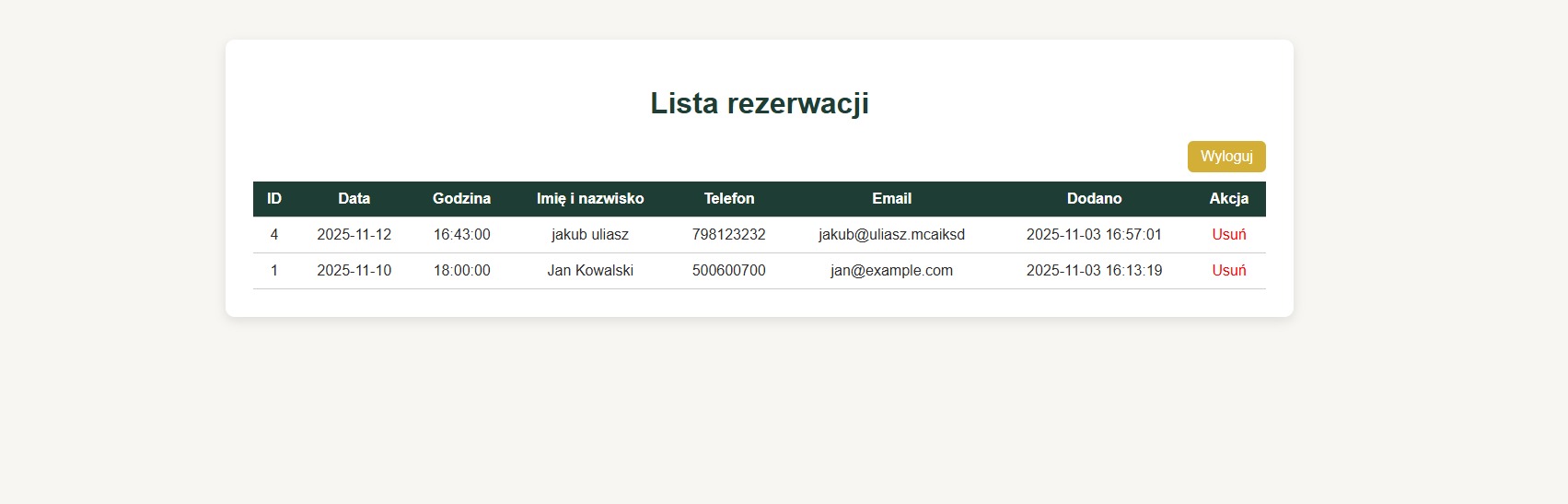Click the Akcja column header
Viewport: 1568px width, 504px height.
point(1228,199)
